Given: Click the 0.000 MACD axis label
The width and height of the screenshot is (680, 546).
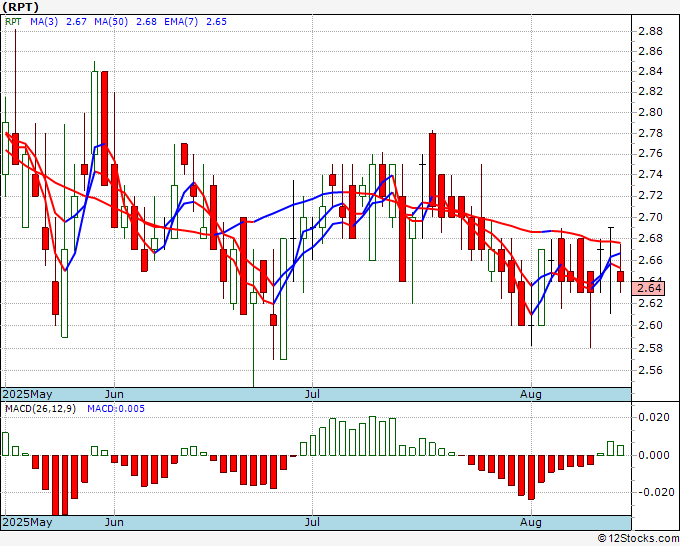Looking at the screenshot, I should [654, 455].
